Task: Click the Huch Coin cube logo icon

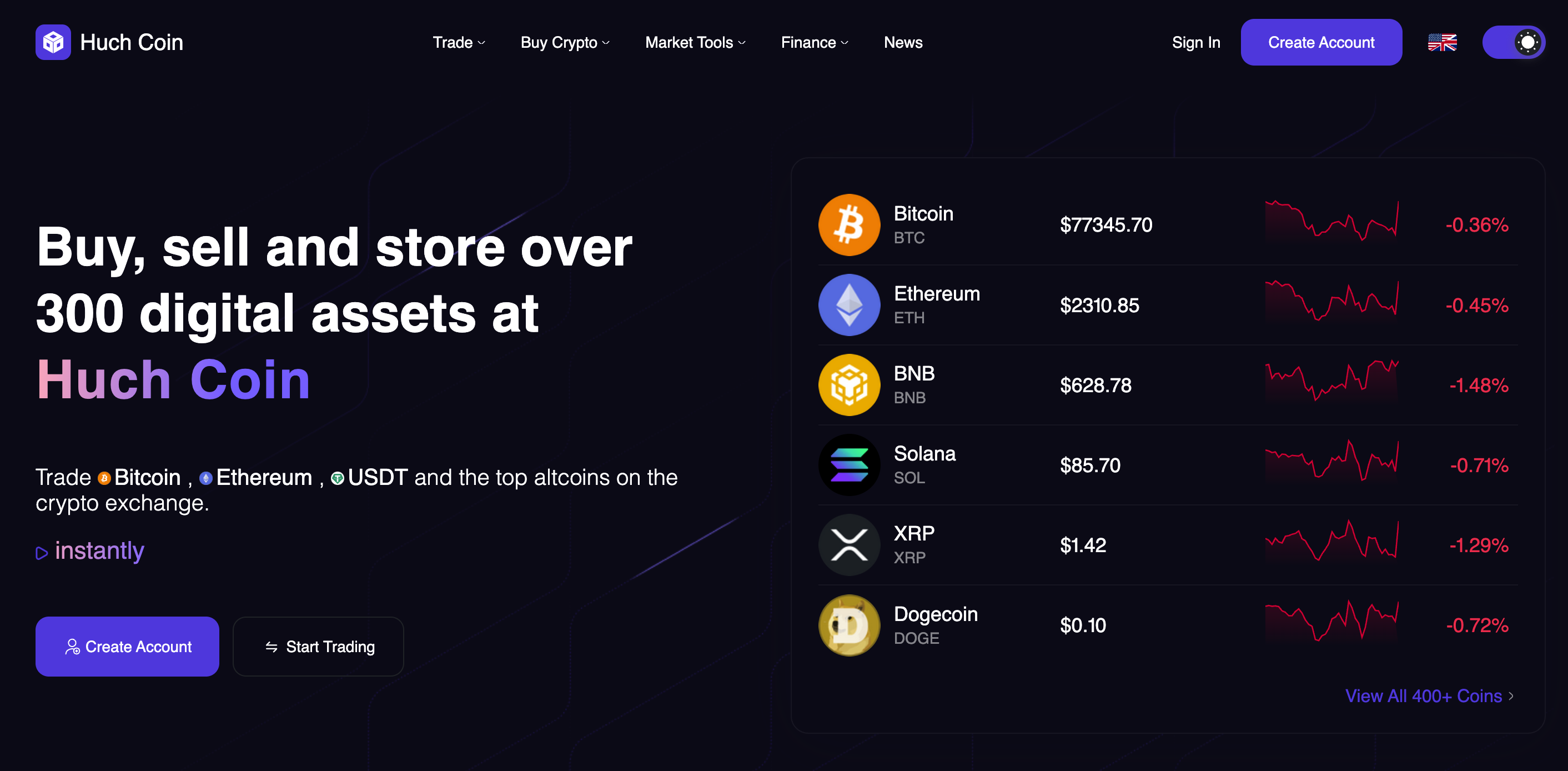Action: (53, 42)
